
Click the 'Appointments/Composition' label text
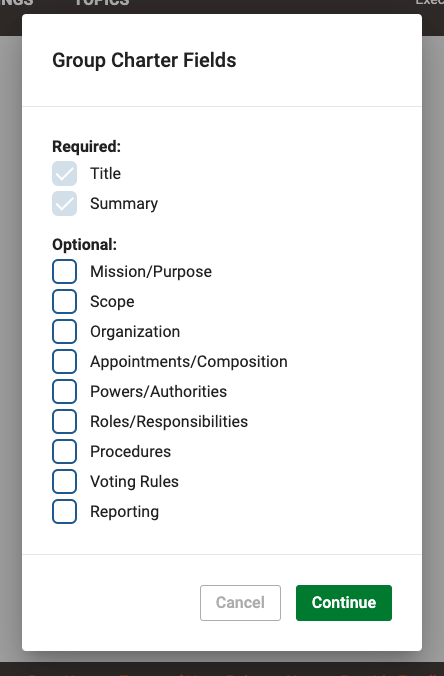click(188, 362)
